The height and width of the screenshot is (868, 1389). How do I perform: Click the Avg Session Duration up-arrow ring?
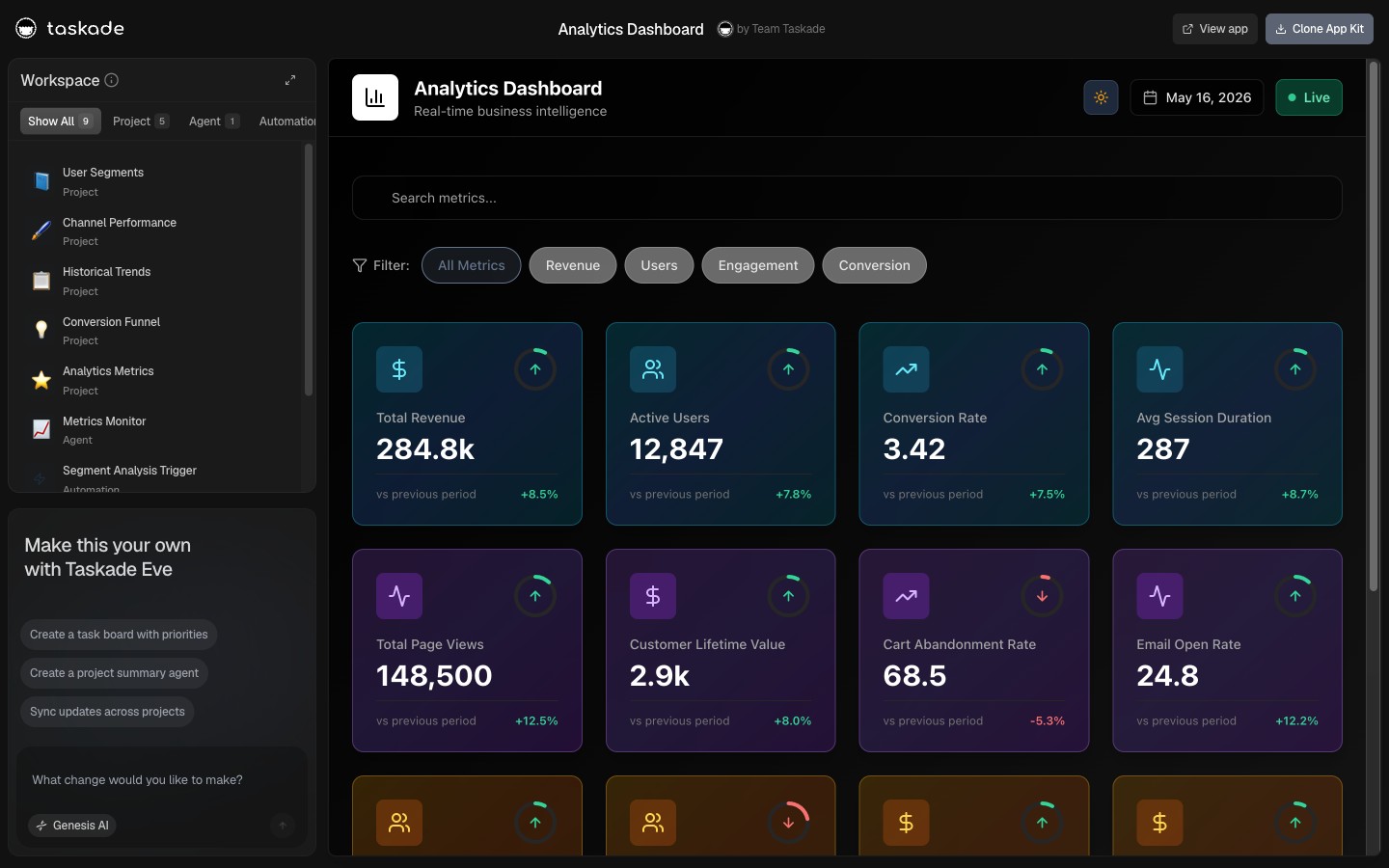coord(1295,369)
